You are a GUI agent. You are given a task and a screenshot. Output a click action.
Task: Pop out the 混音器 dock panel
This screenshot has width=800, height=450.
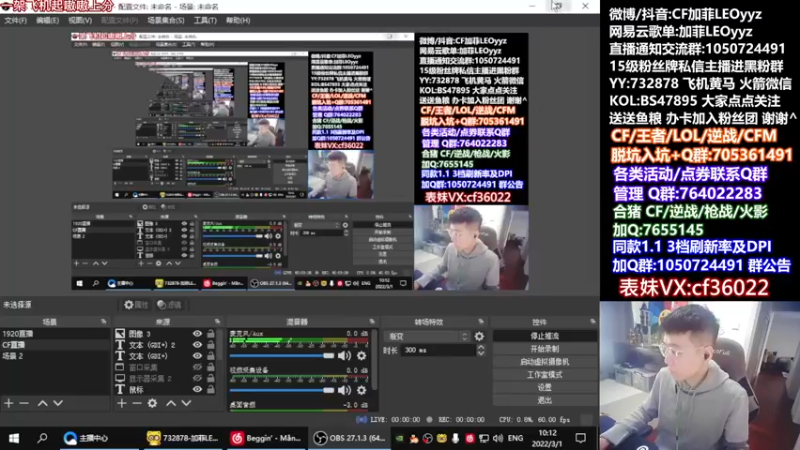point(372,322)
